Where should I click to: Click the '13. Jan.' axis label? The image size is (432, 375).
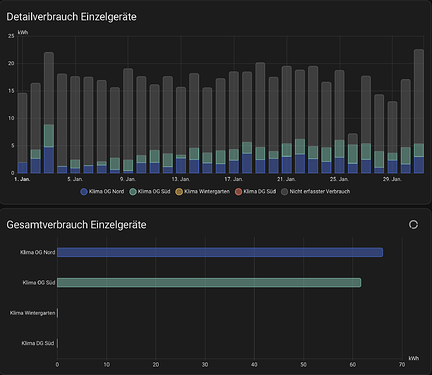[181, 179]
